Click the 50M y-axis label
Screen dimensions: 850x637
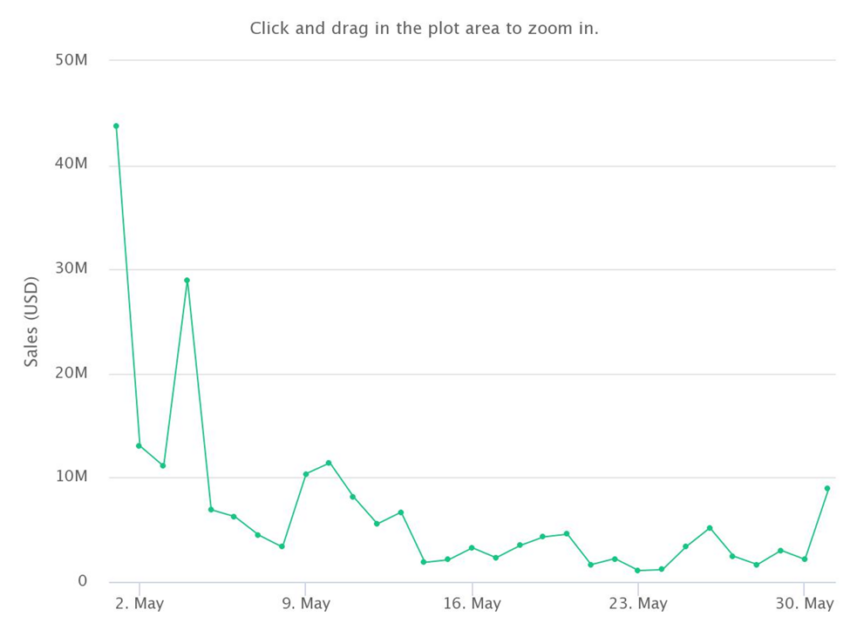pos(71,60)
